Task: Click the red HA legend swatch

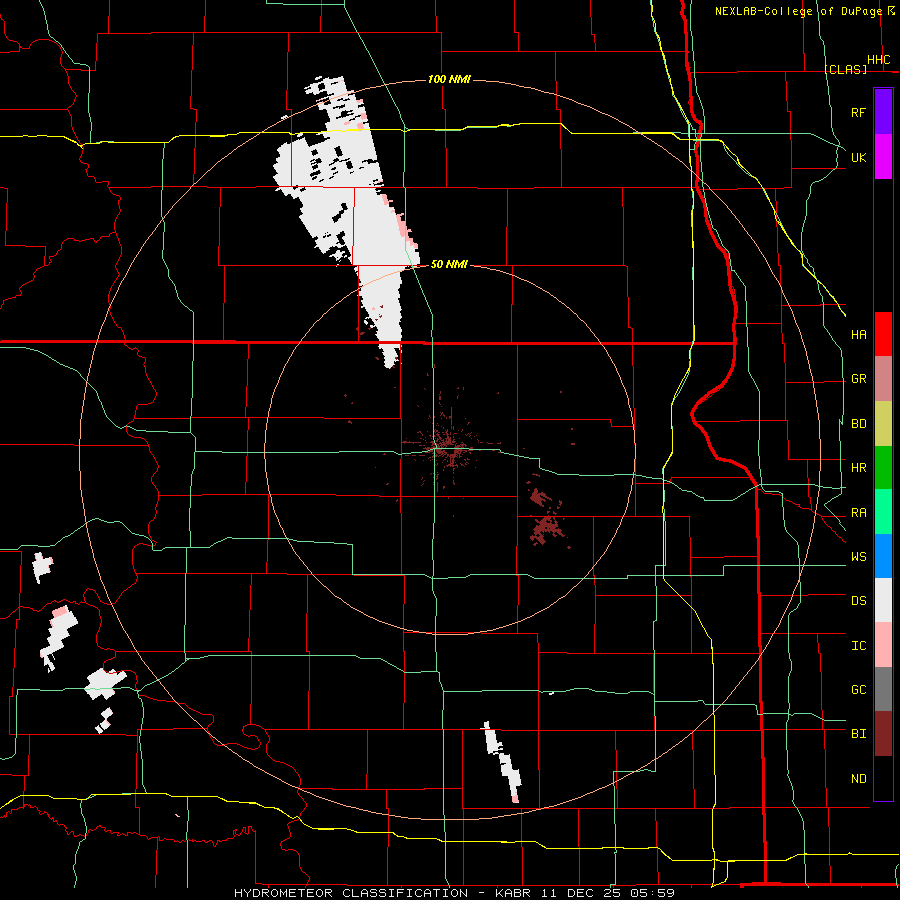Action: point(883,334)
